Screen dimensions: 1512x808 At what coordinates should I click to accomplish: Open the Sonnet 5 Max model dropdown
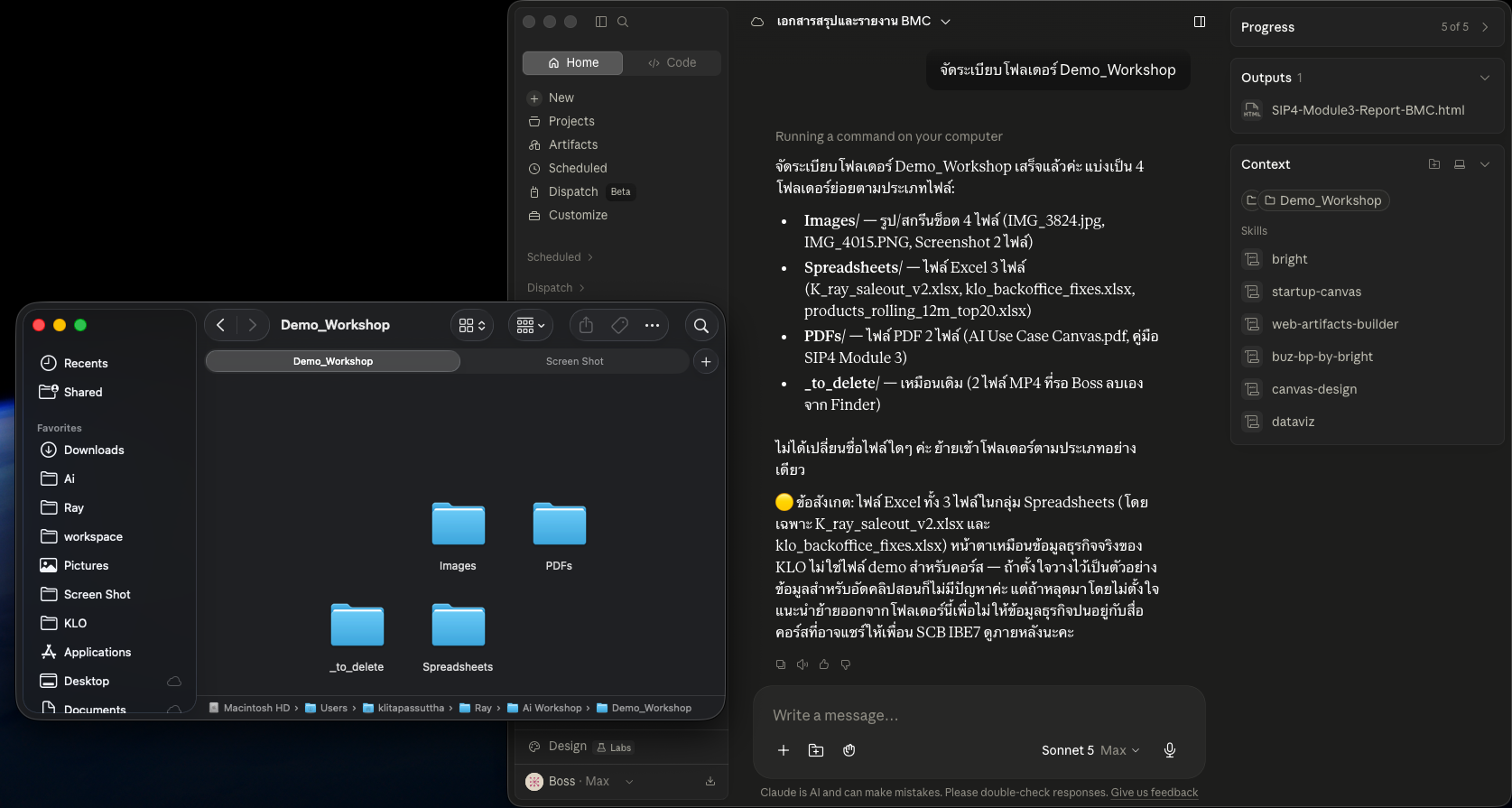click(1090, 750)
